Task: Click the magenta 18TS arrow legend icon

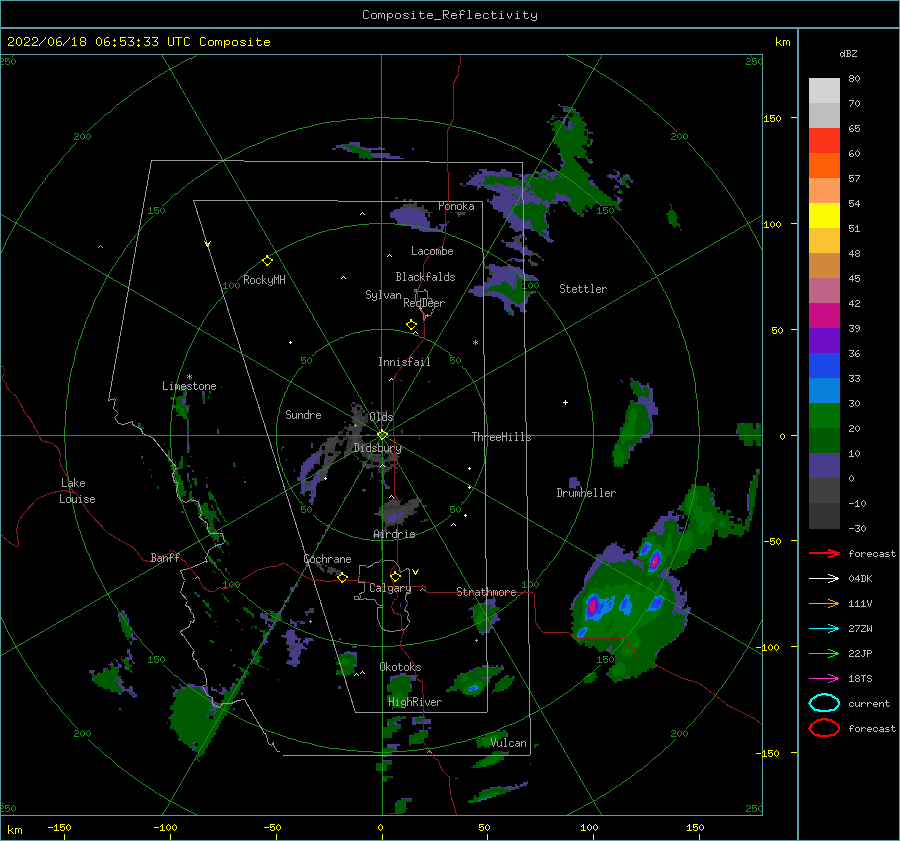Action: [824, 679]
